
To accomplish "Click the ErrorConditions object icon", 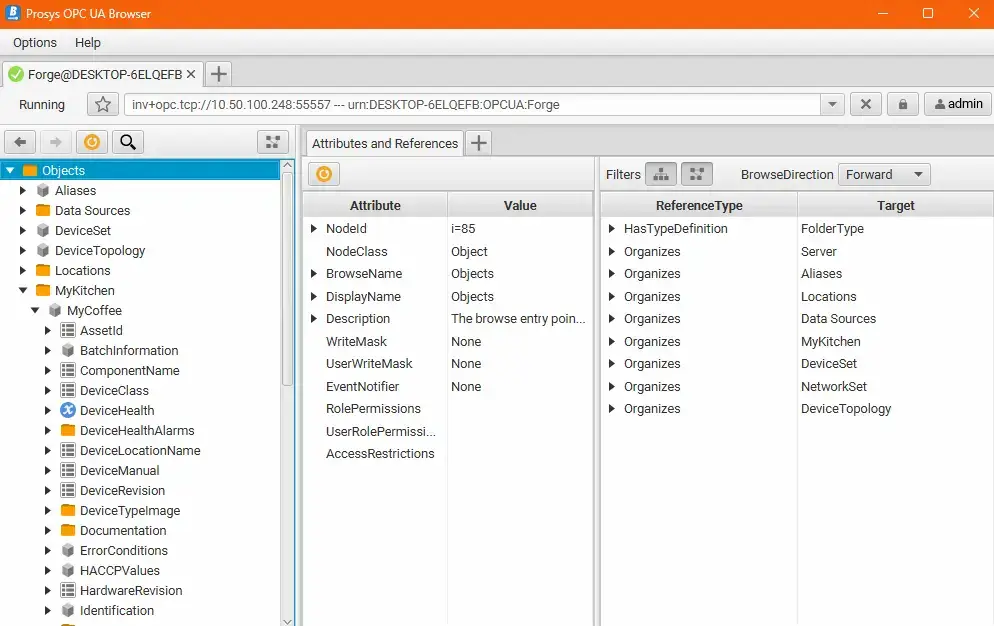I will 68,551.
